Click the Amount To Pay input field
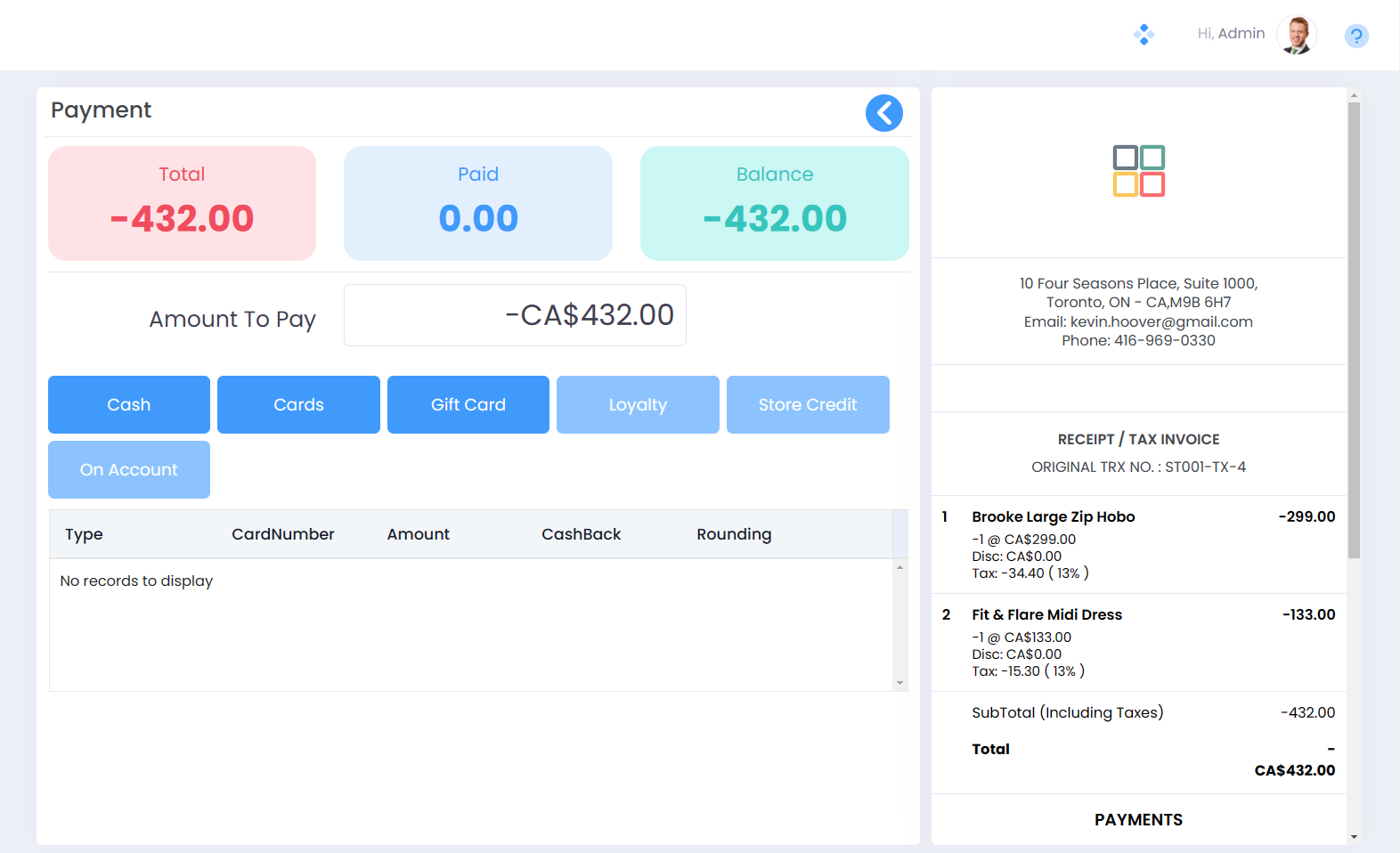1400x853 pixels. (515, 315)
